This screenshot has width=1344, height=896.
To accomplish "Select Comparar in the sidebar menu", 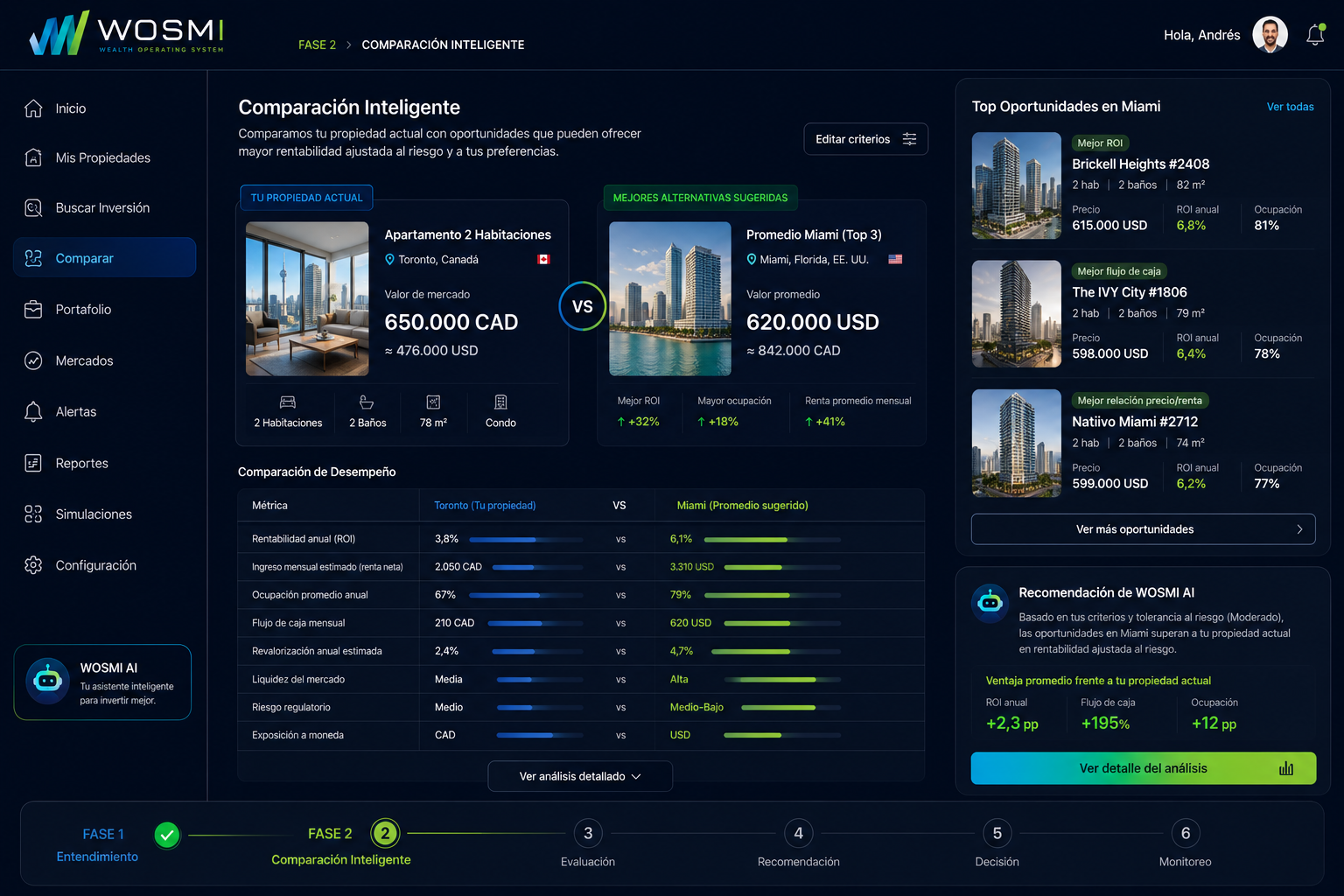I will pos(105,258).
